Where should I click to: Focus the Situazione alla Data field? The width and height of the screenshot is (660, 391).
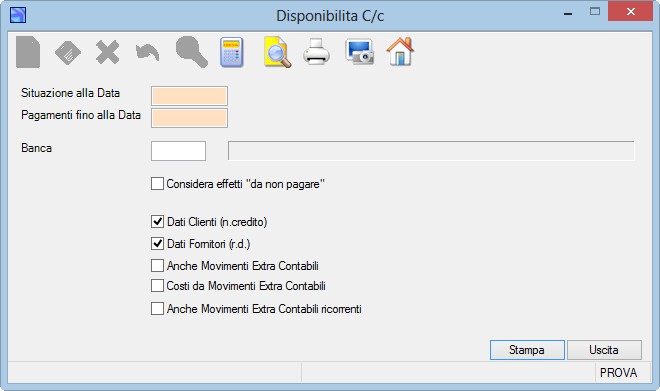pyautogui.click(x=189, y=96)
